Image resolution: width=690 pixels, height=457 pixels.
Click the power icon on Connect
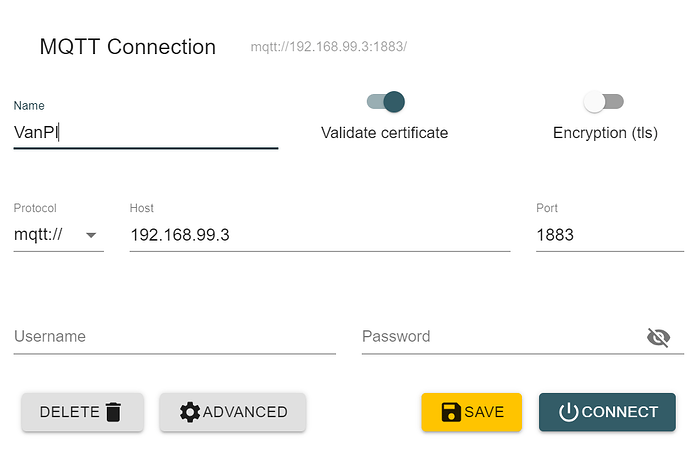pyautogui.click(x=568, y=412)
